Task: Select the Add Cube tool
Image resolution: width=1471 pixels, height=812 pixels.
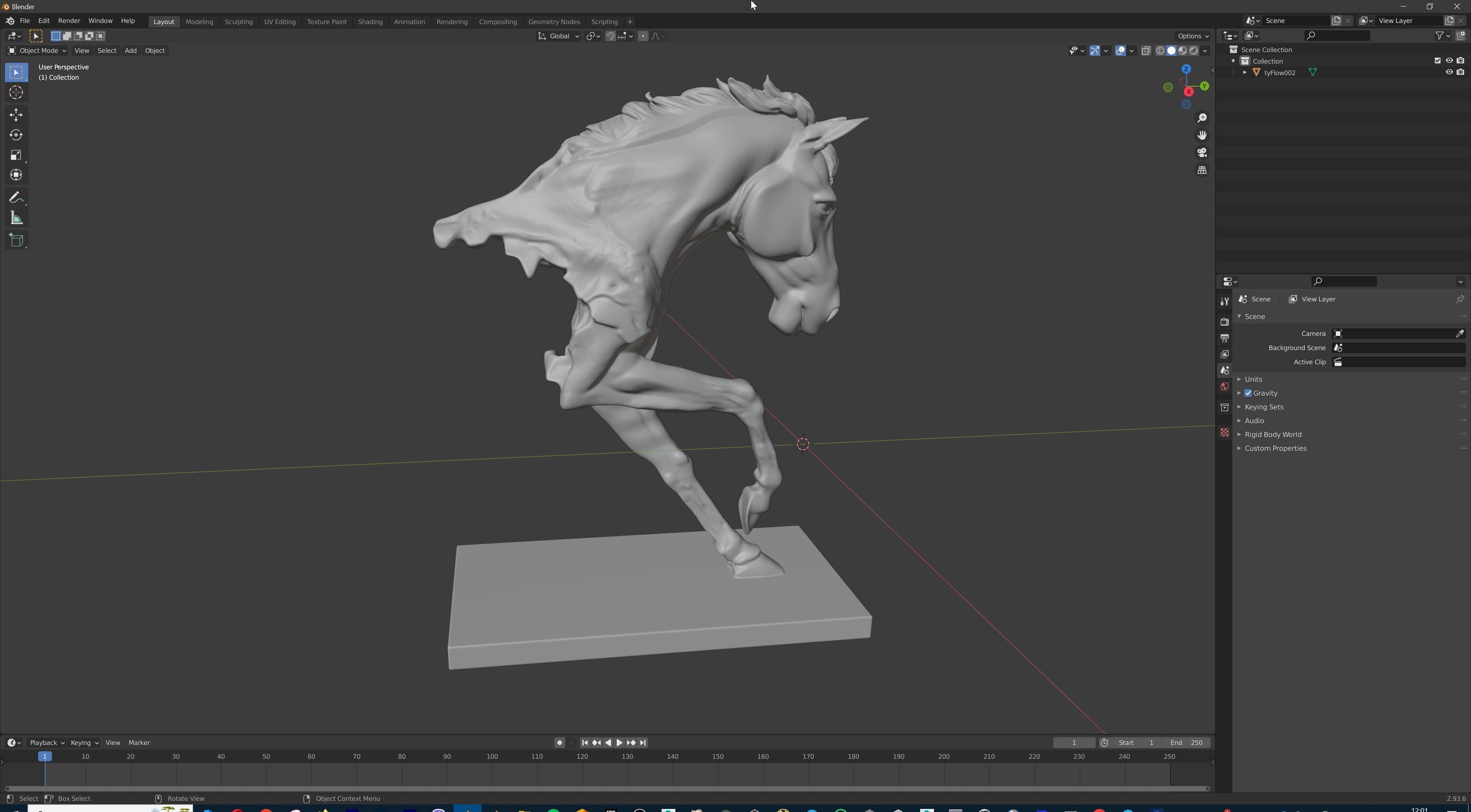Action: (16, 241)
